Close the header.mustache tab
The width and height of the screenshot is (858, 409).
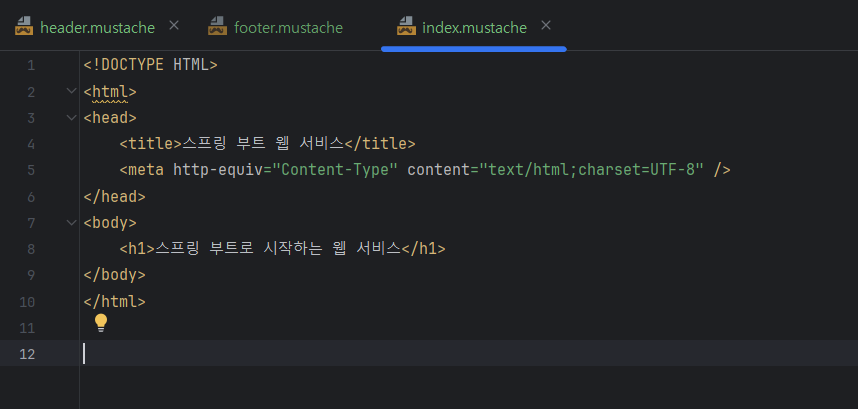coord(173,26)
